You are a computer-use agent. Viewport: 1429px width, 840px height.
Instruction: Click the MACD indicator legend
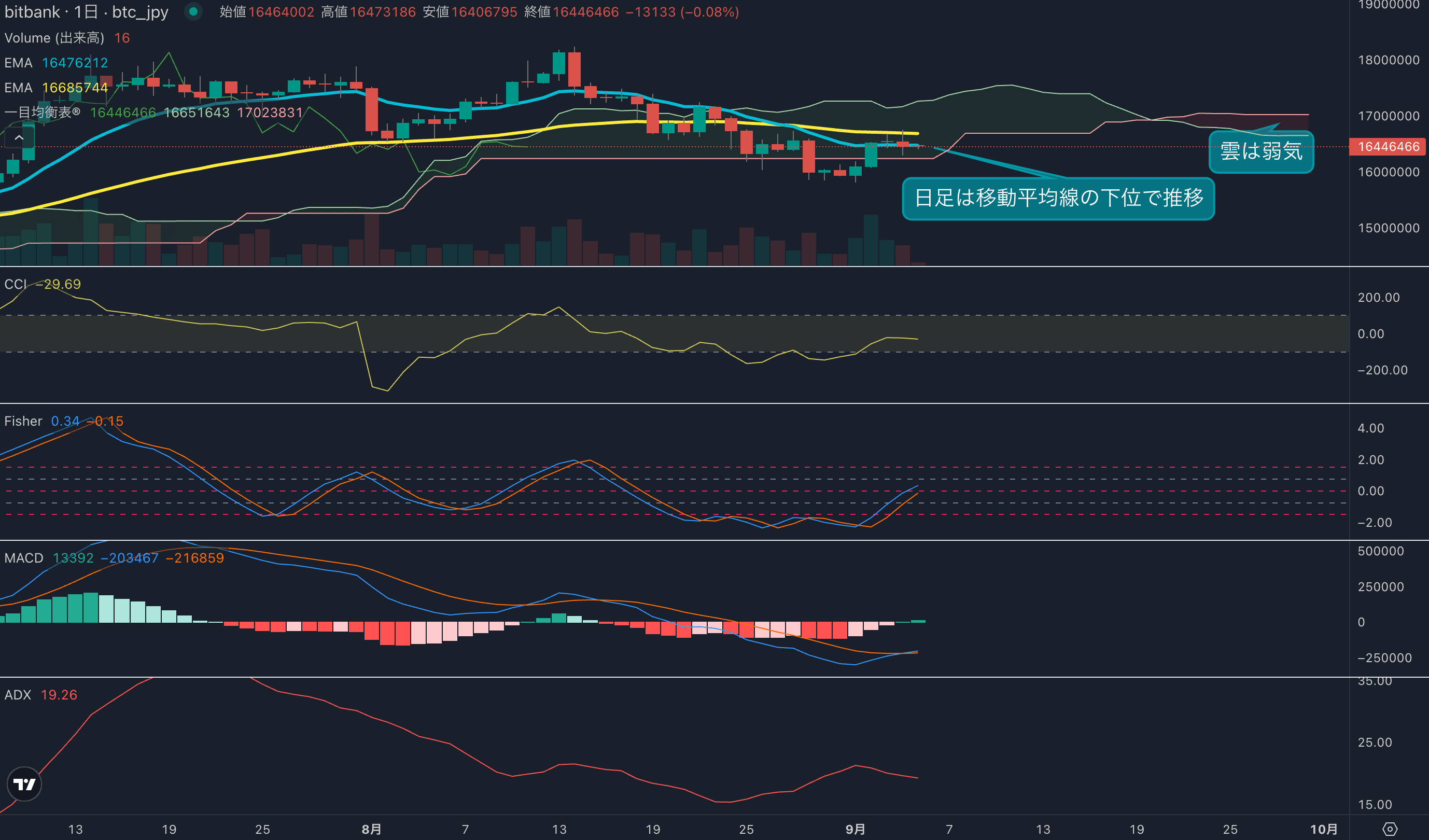24,557
